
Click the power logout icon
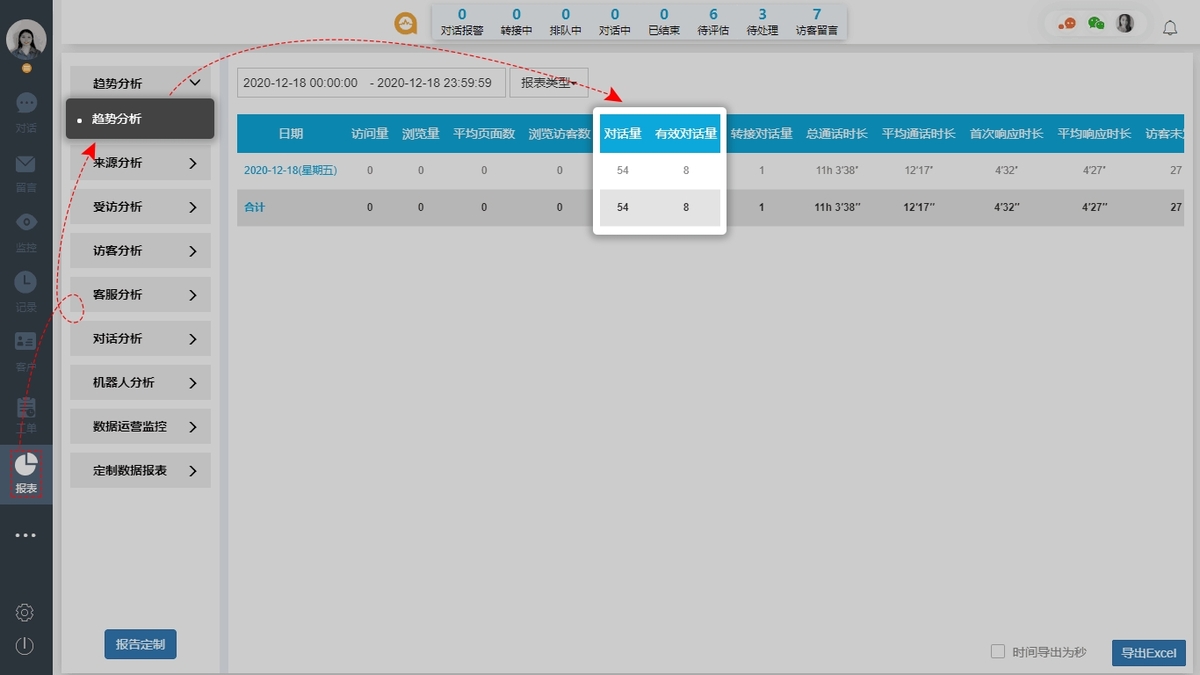[x=26, y=646]
